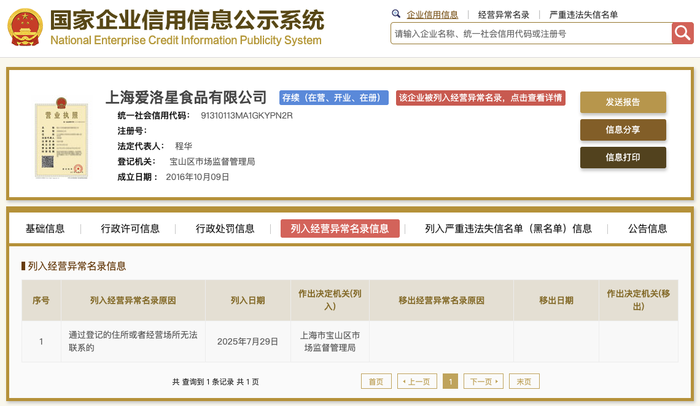Go to 首页 in the pagination
Image resolution: width=700 pixels, height=406 pixels.
click(376, 381)
